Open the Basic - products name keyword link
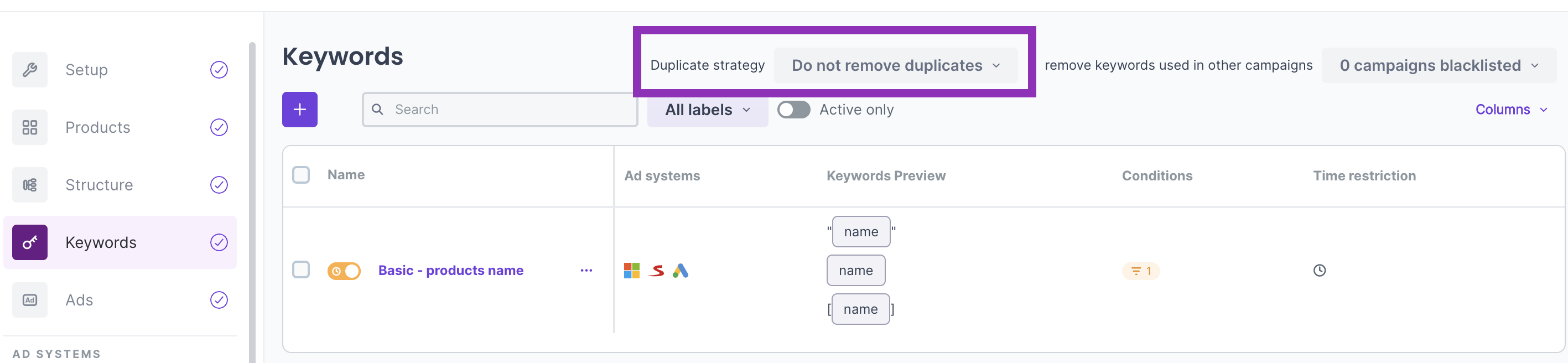Image resolution: width=1568 pixels, height=363 pixels. 450,271
